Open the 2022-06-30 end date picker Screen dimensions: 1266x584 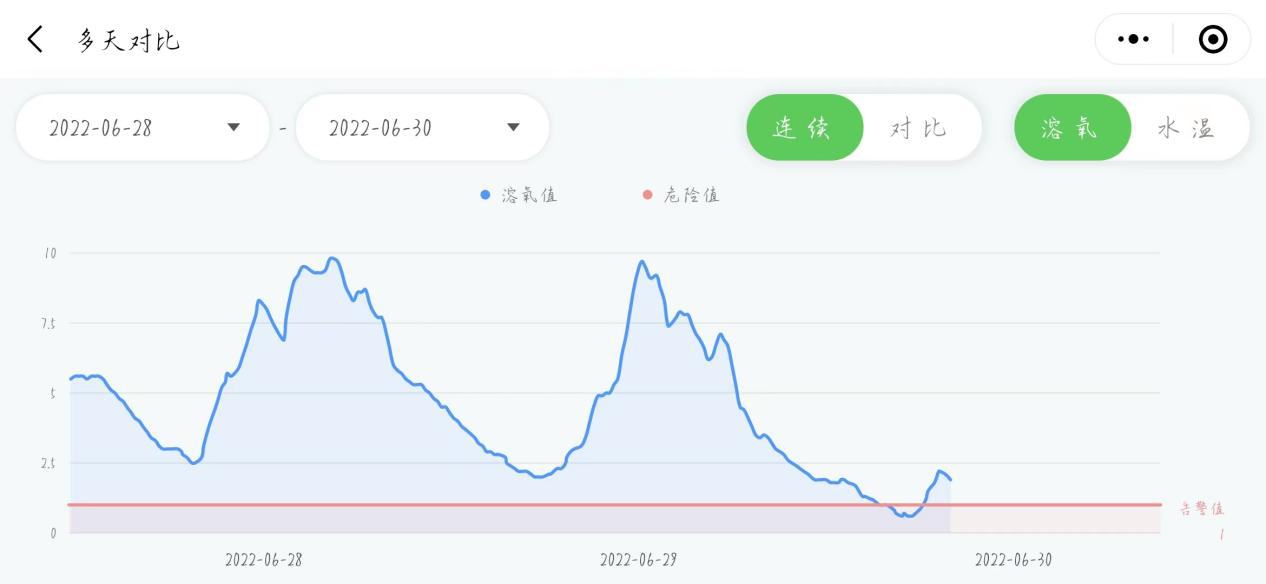(380, 128)
